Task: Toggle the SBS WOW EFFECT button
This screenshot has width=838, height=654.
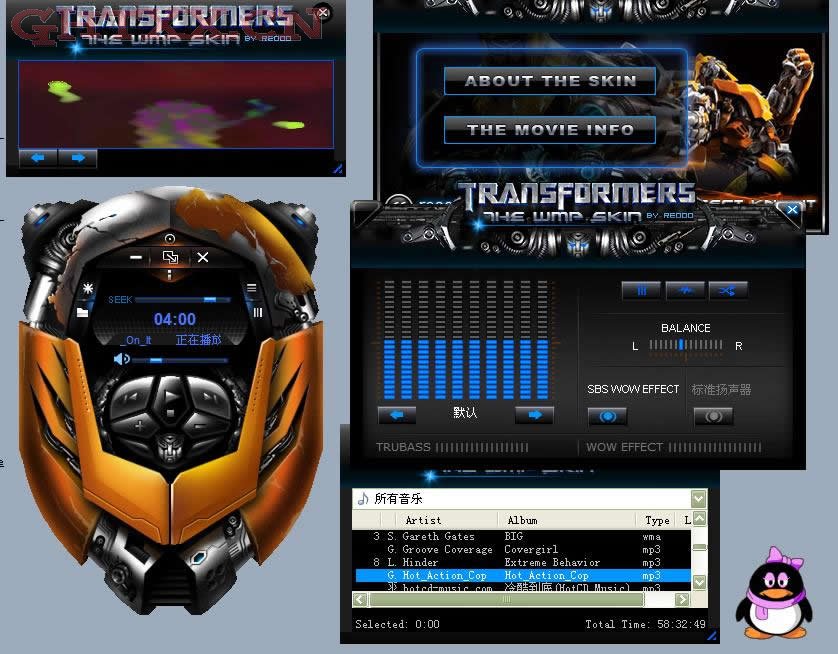Action: (x=607, y=416)
